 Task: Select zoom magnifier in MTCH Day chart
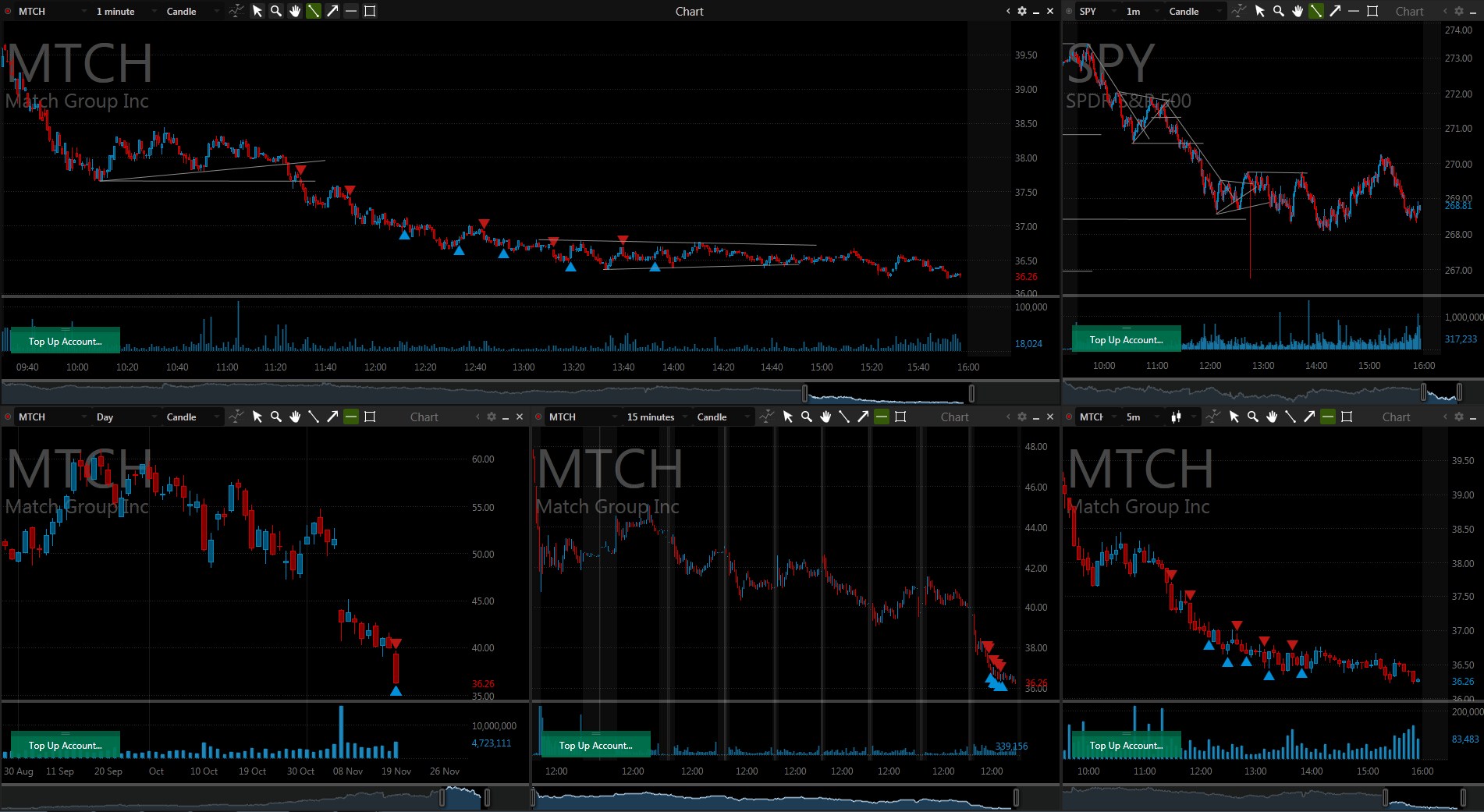pos(276,417)
